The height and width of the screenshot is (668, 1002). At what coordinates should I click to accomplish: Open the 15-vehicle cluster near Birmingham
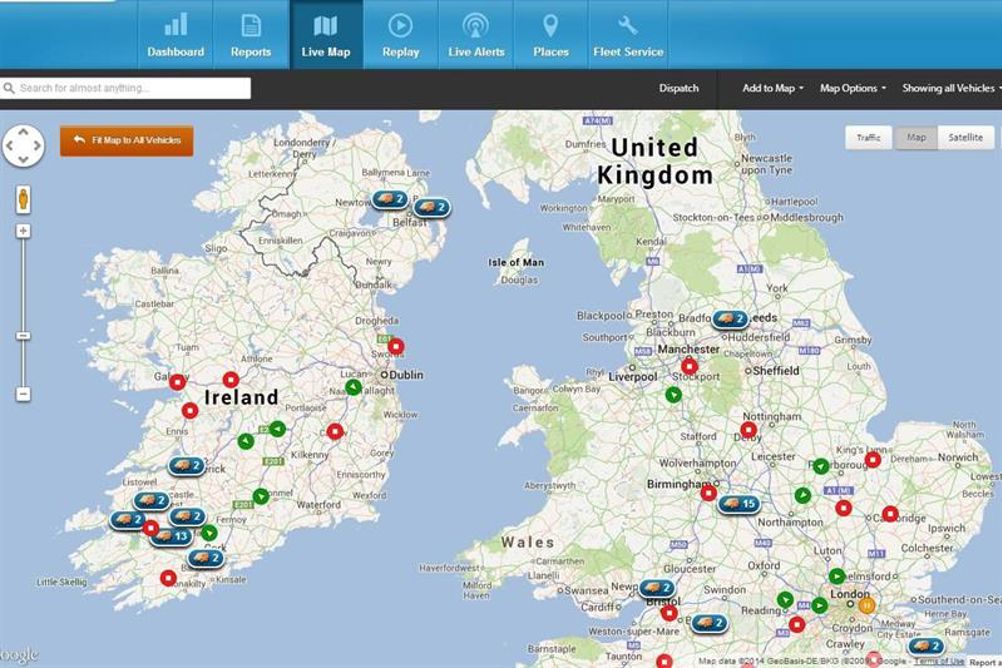pyautogui.click(x=739, y=504)
